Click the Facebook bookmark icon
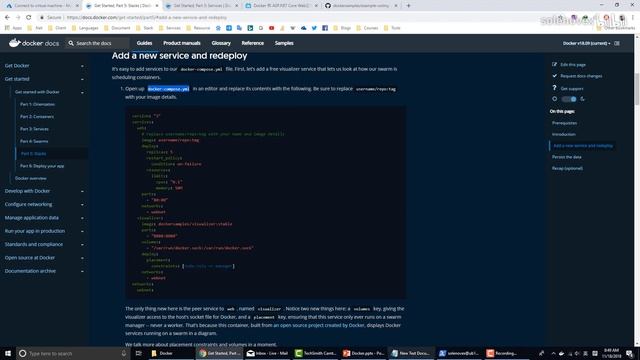The width and height of the screenshot is (640, 360). click(x=325, y=28)
